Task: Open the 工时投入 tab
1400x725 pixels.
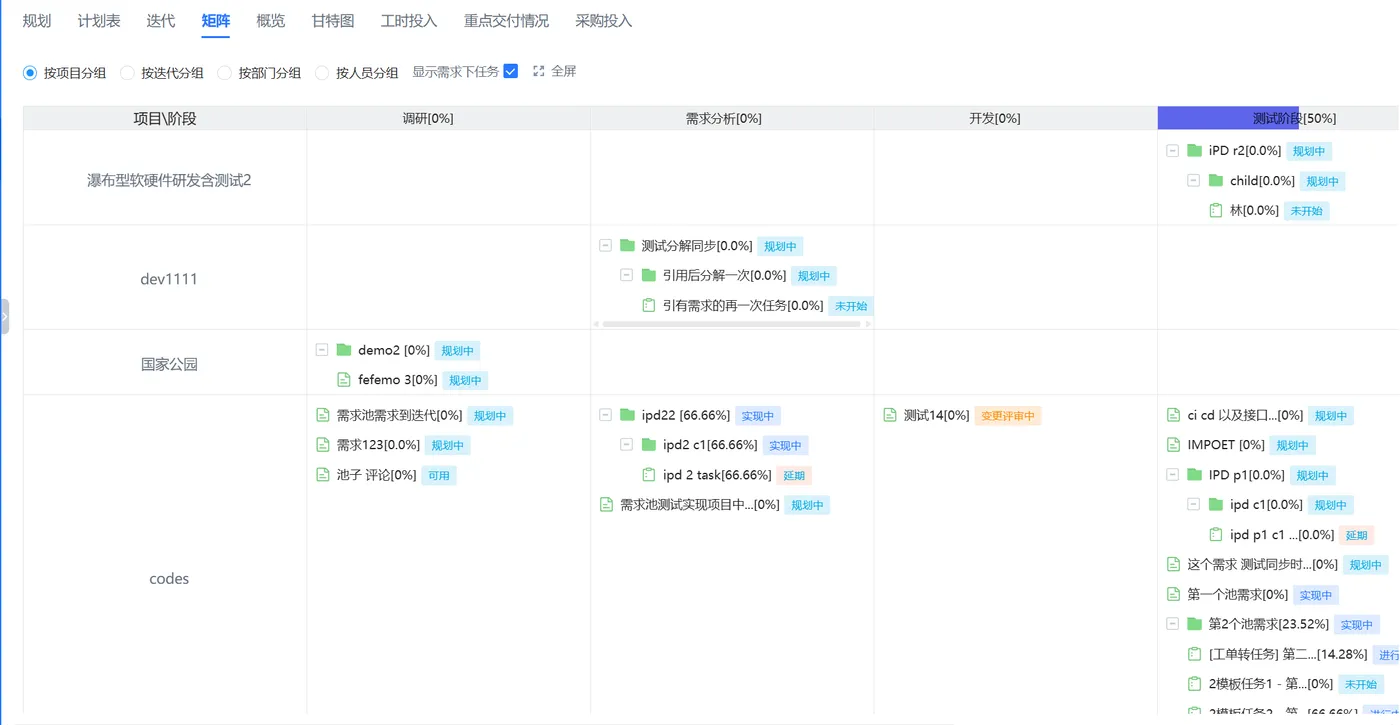Action: click(x=409, y=21)
